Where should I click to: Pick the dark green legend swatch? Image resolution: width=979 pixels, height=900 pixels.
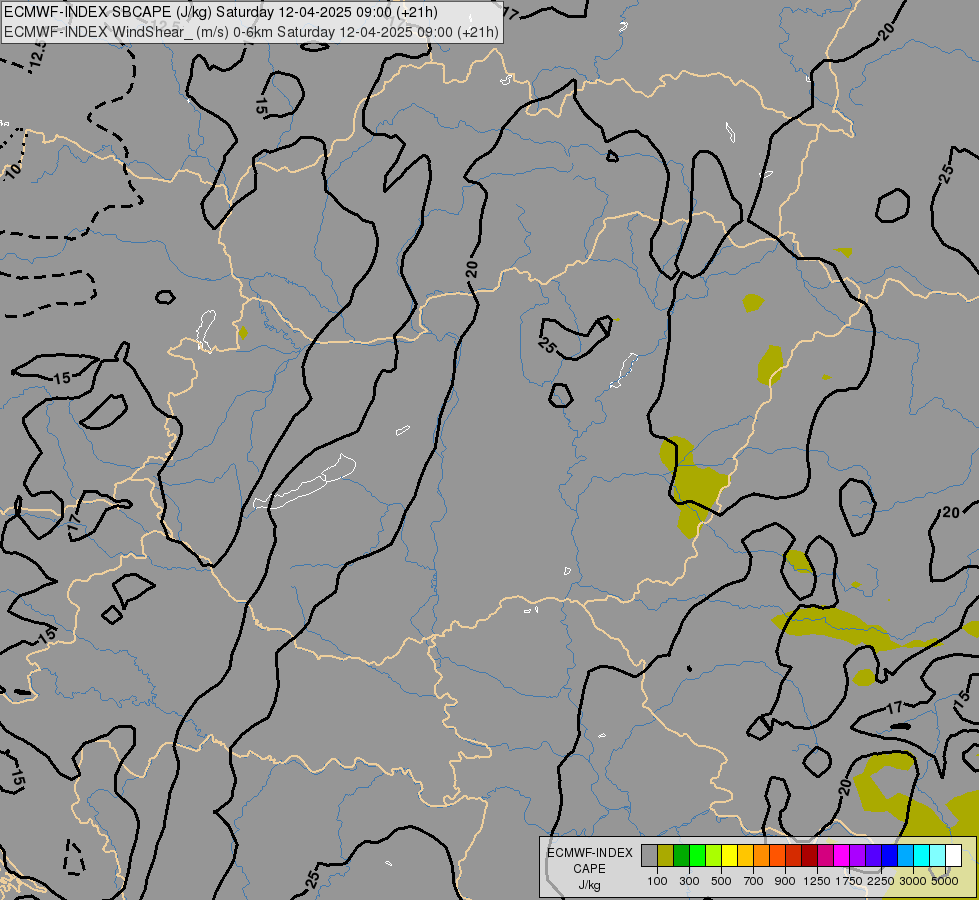(681, 856)
